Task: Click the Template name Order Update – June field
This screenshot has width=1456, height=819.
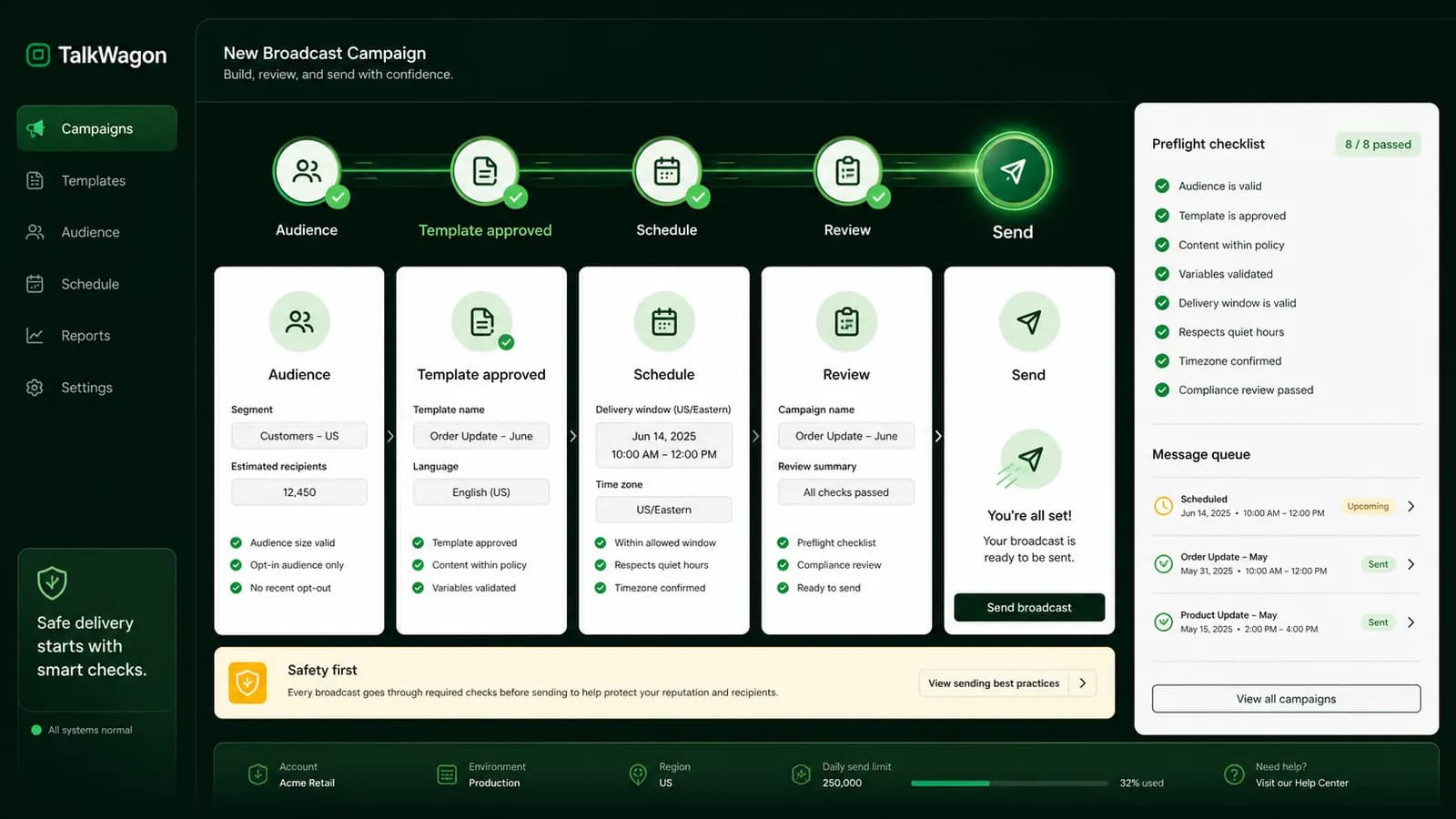Action: pyautogui.click(x=481, y=436)
